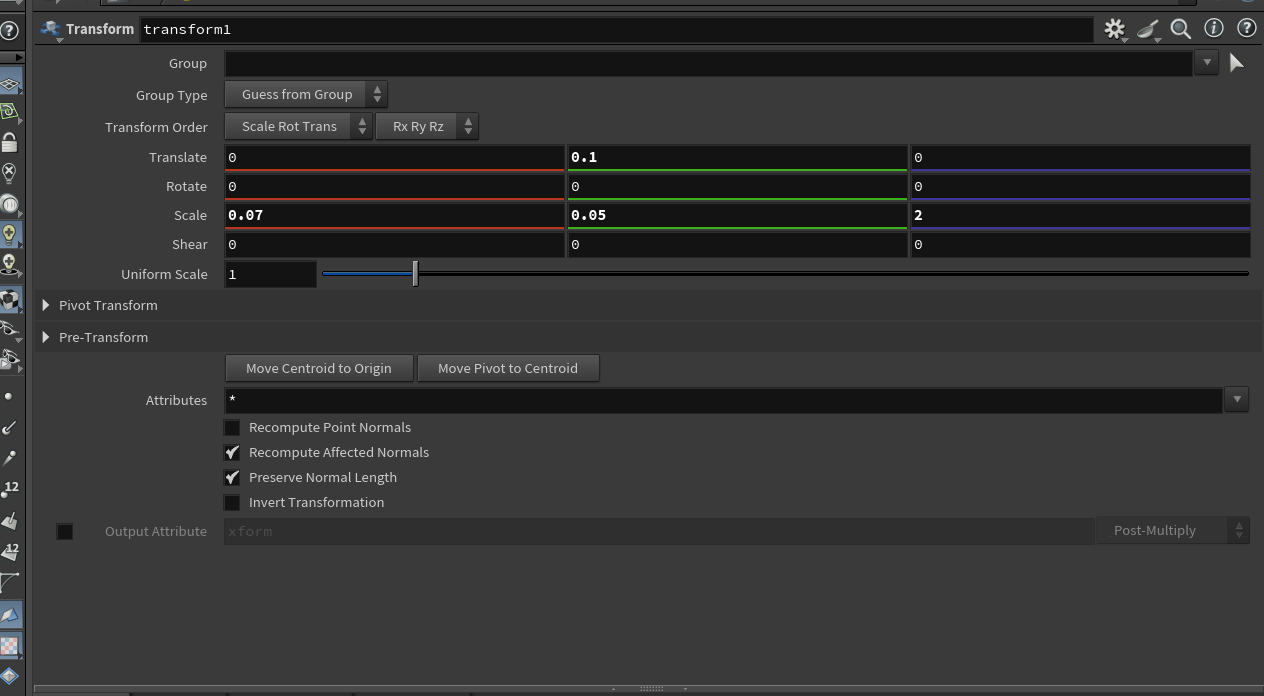Toggle the point numbers display icon

(10, 489)
